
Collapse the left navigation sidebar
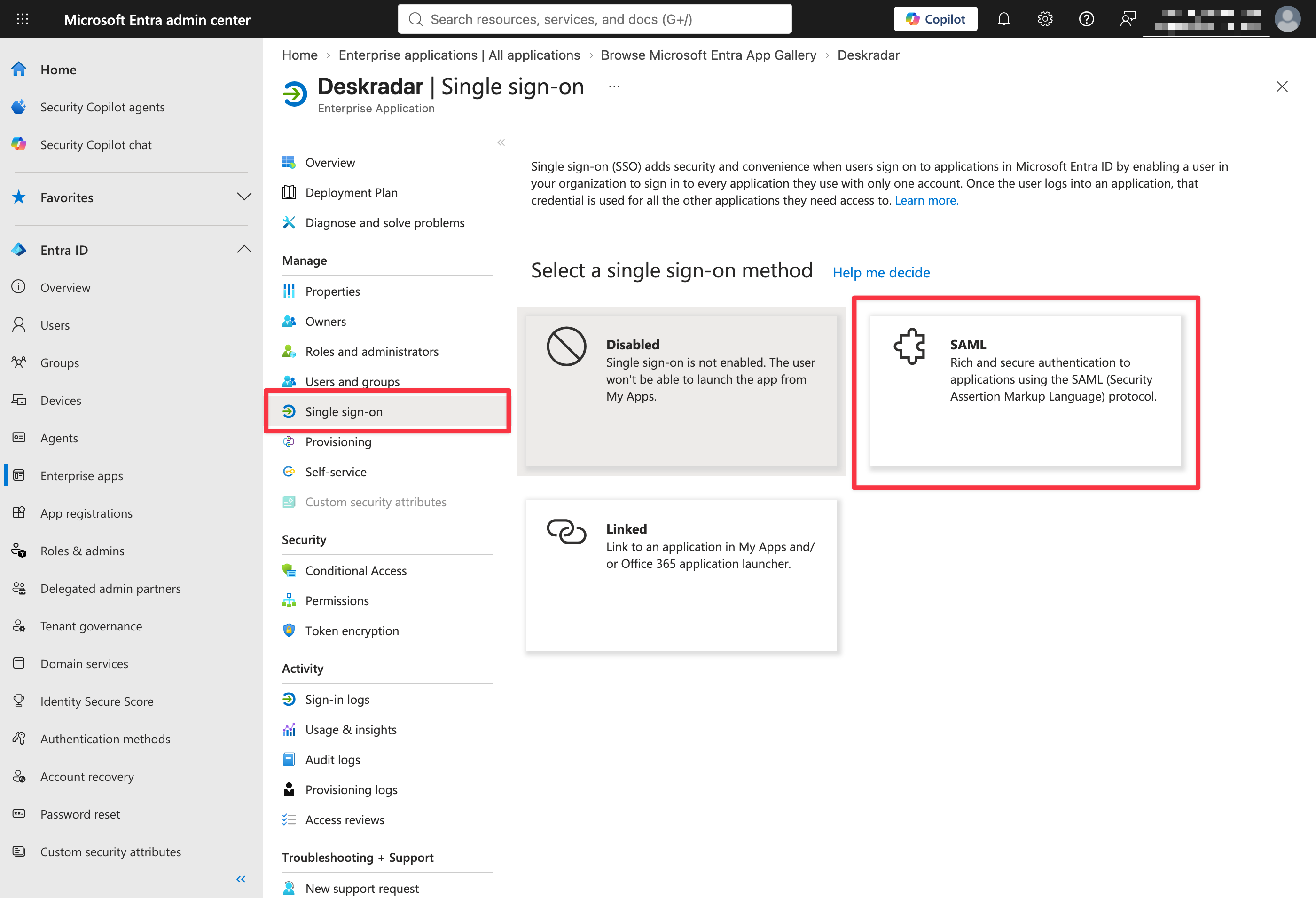pyautogui.click(x=241, y=879)
